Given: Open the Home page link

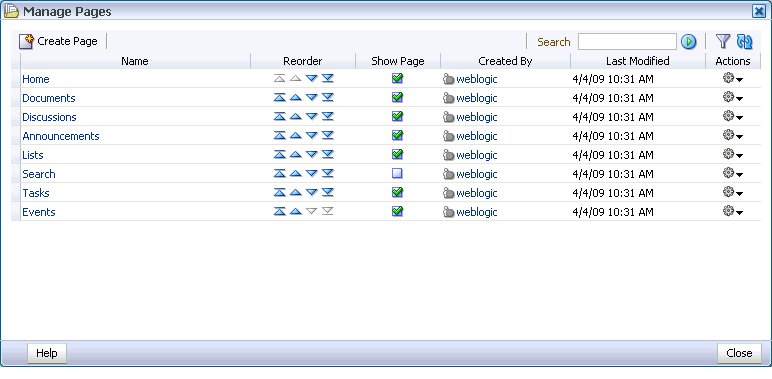Looking at the screenshot, I should point(36,79).
